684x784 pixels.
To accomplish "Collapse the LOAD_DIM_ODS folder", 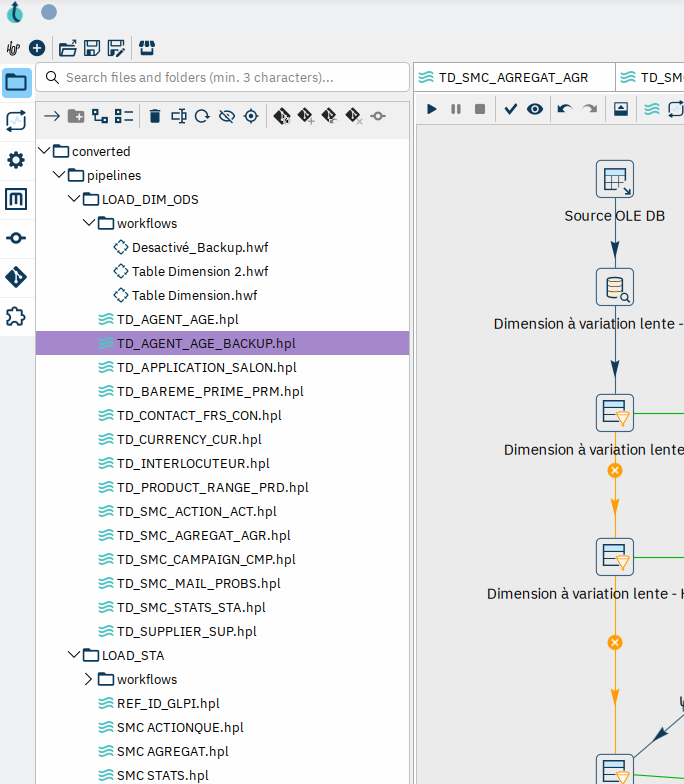I will (74, 198).
